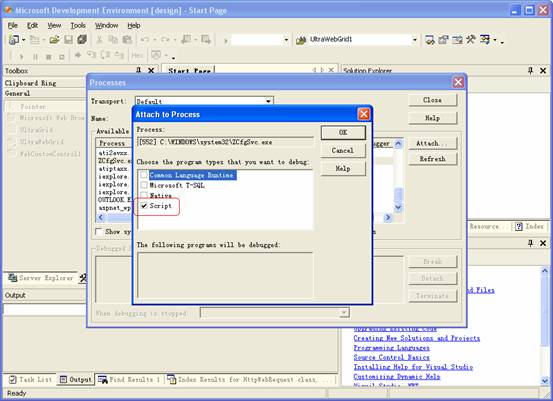Click OK in Attach to Process
Screen dimensions: 553x401
point(343,132)
